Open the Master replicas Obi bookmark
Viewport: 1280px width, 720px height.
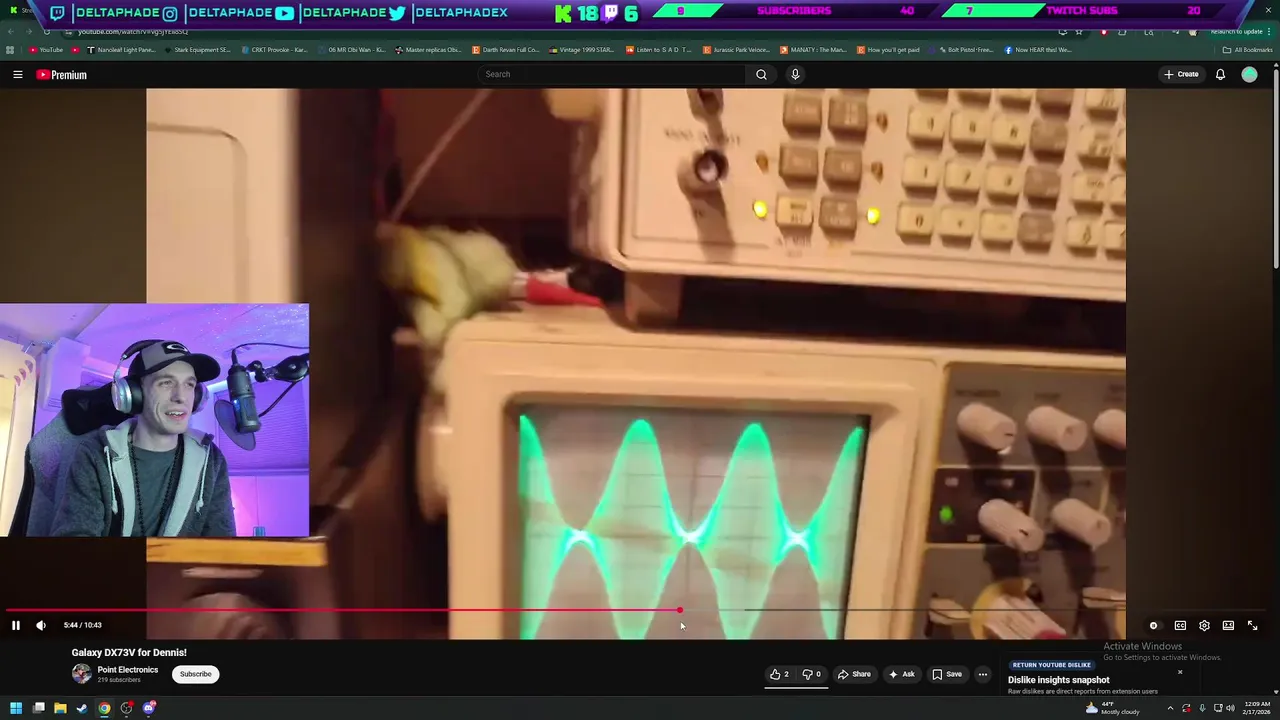coord(428,50)
